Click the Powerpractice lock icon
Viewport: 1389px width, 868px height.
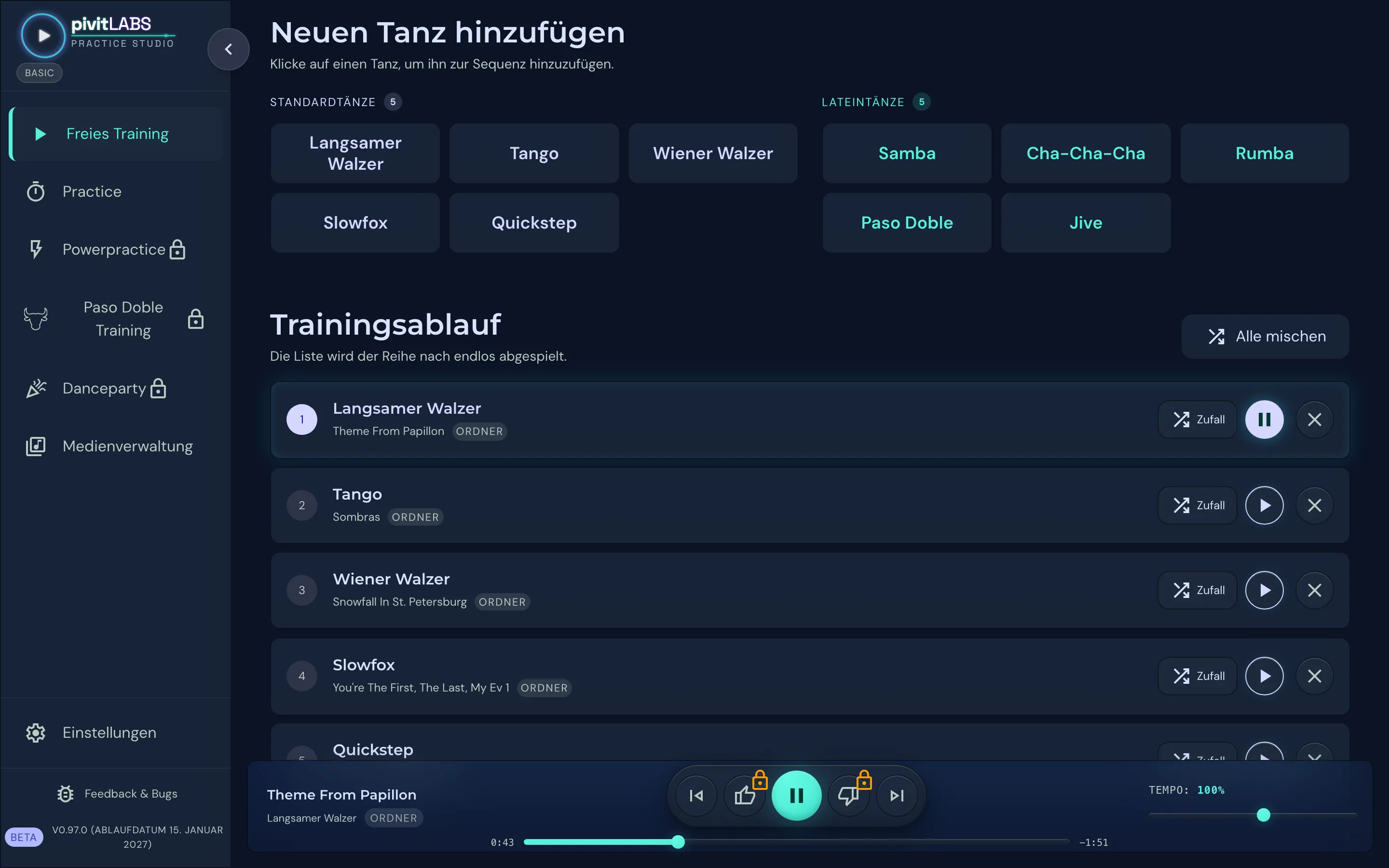[x=178, y=250]
